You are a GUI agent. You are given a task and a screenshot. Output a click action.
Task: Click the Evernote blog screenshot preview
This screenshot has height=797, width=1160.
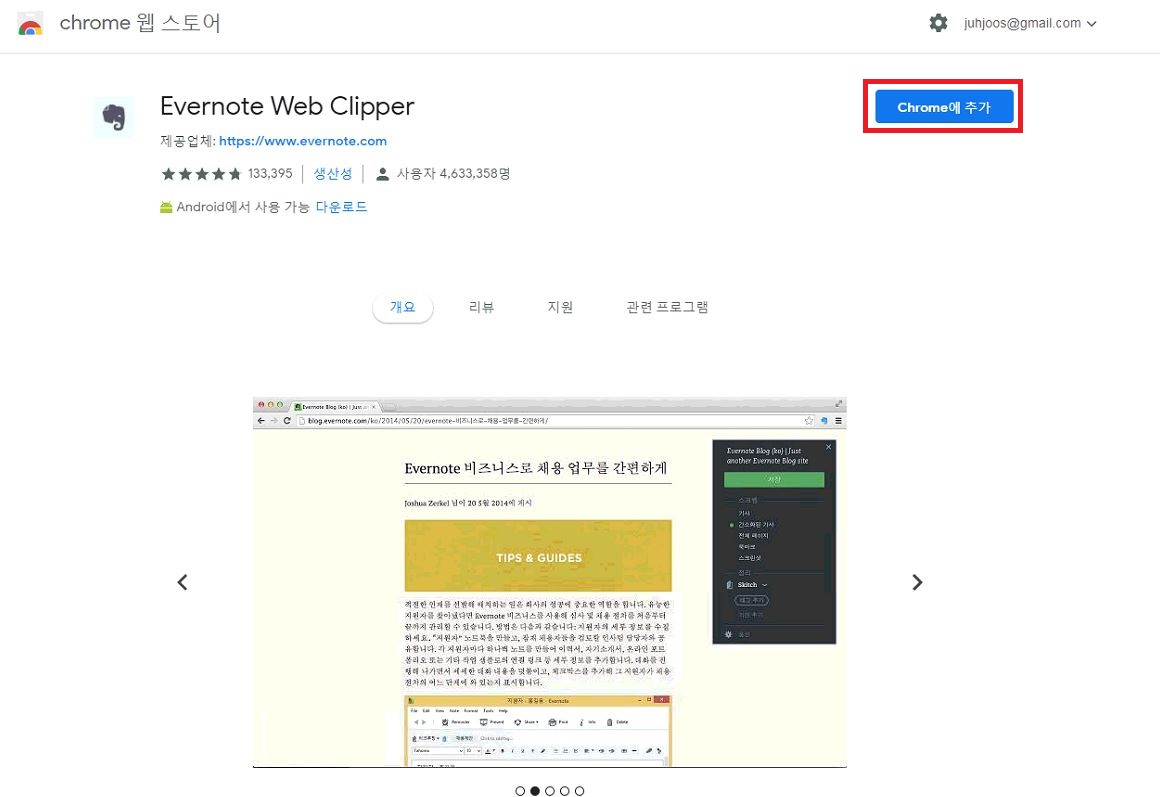point(550,582)
